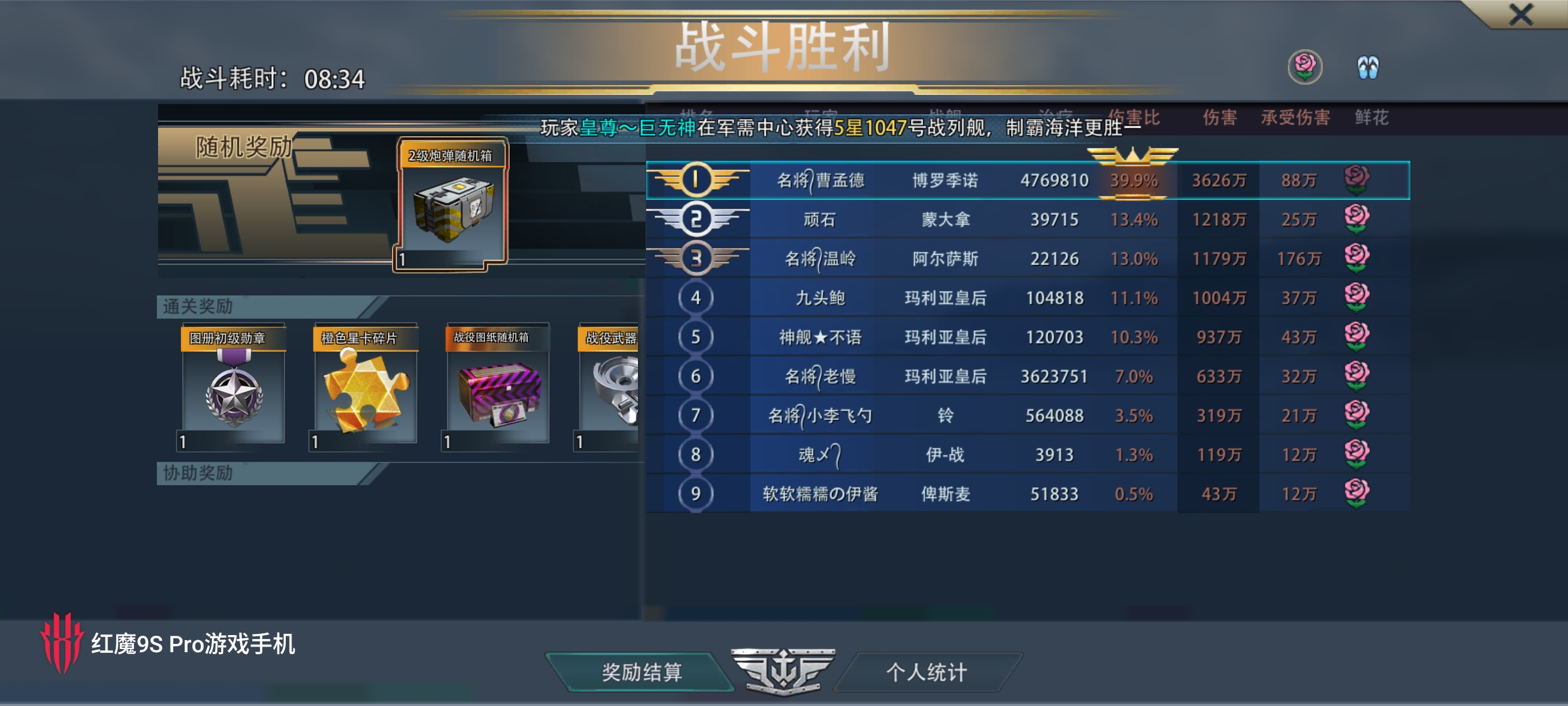Click the anchor emblem at bottom center
The height and width of the screenshot is (706, 1568).
783,671
